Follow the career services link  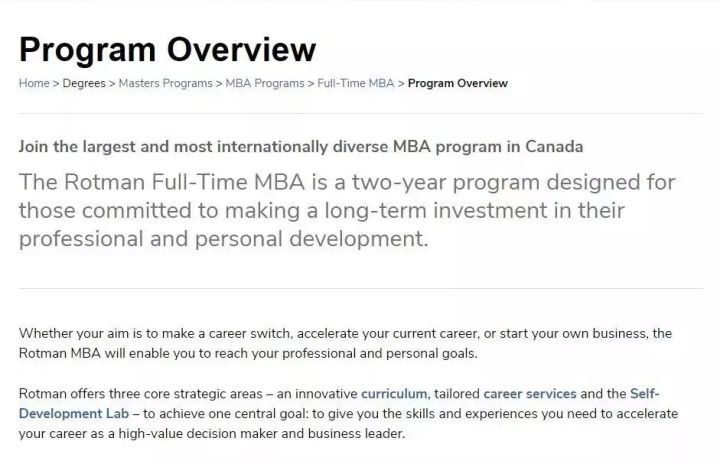tap(530, 394)
